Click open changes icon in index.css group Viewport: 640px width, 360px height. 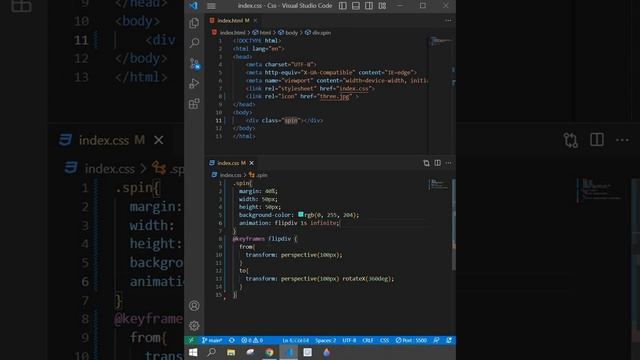(x=427, y=163)
